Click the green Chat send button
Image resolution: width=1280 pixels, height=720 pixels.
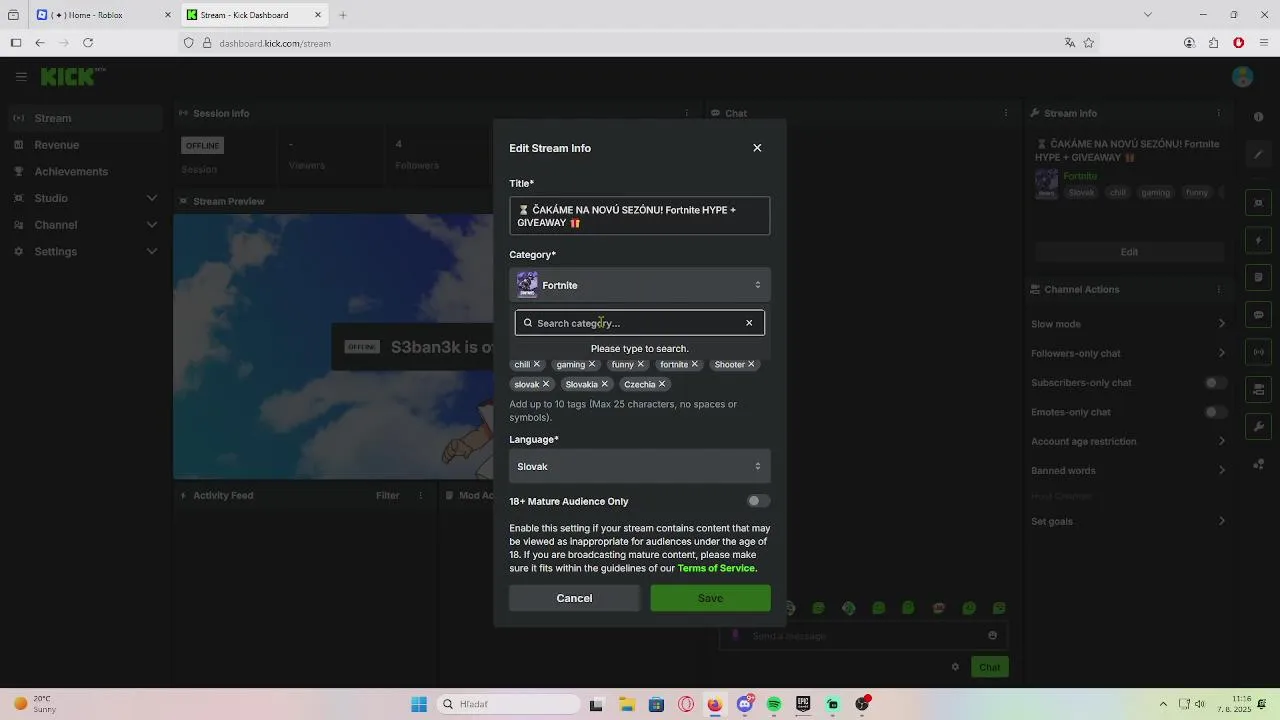click(989, 667)
